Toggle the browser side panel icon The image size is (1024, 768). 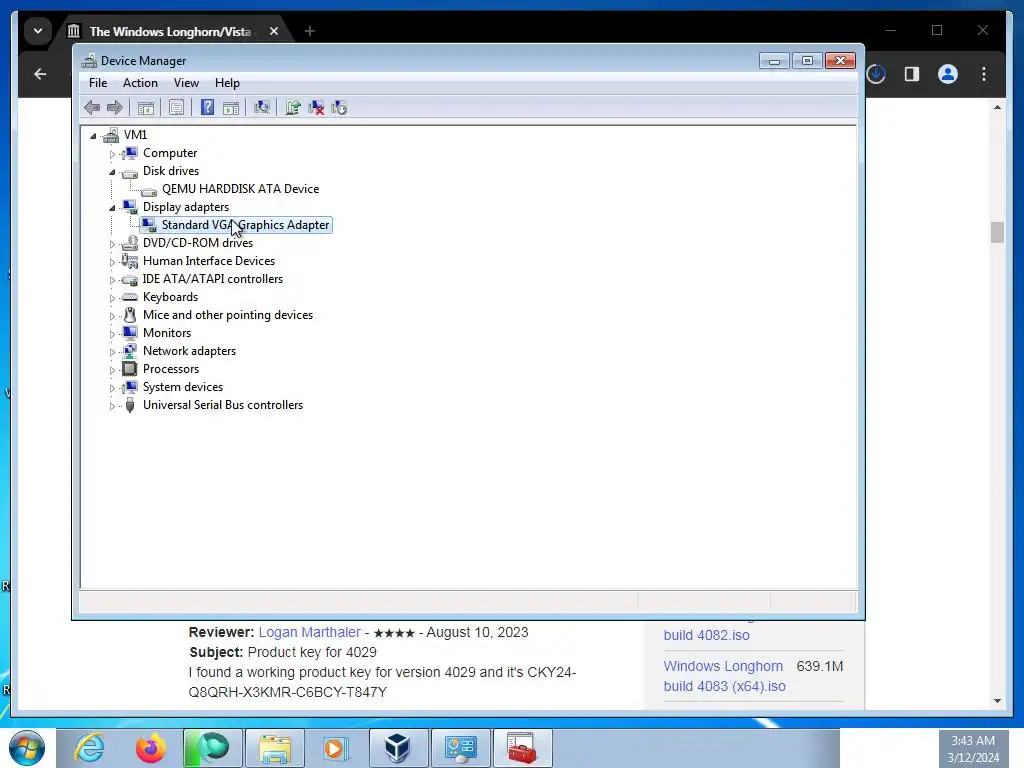point(912,74)
